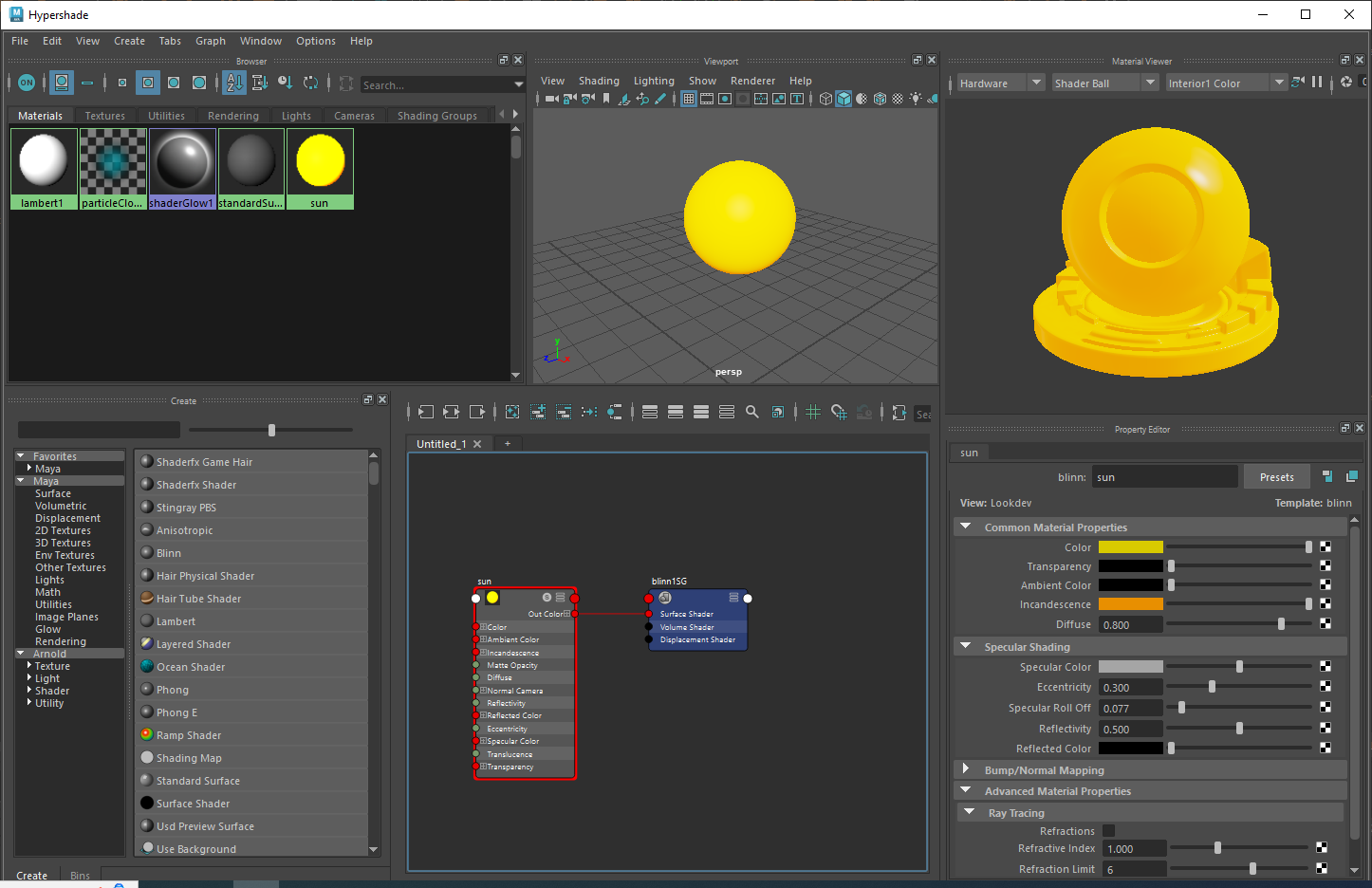
Task: Select the shaderGlow1 material thumbnail
Action: coord(181,163)
